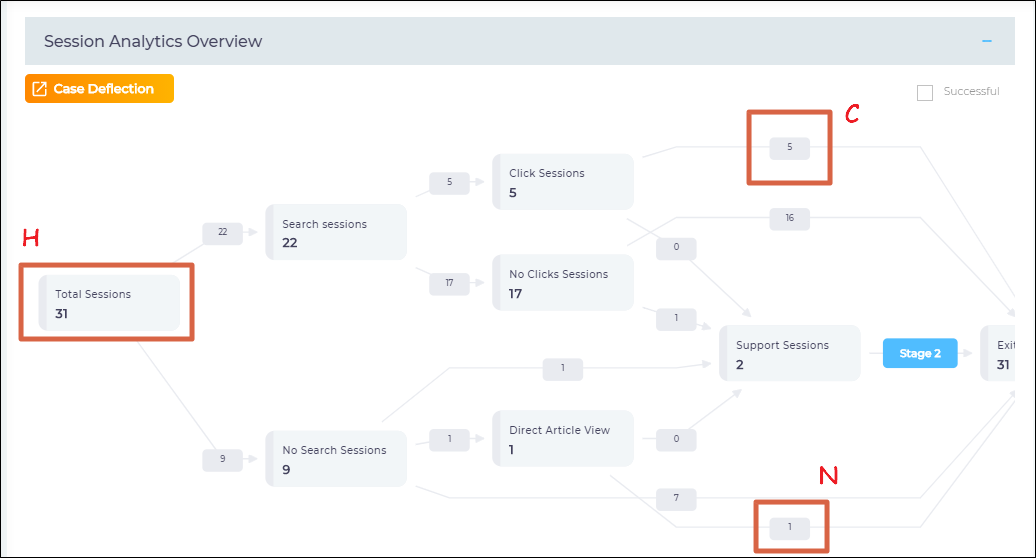Viewport: 1036px width, 558px height.
Task: Select the Search sessions node
Action: click(x=336, y=232)
